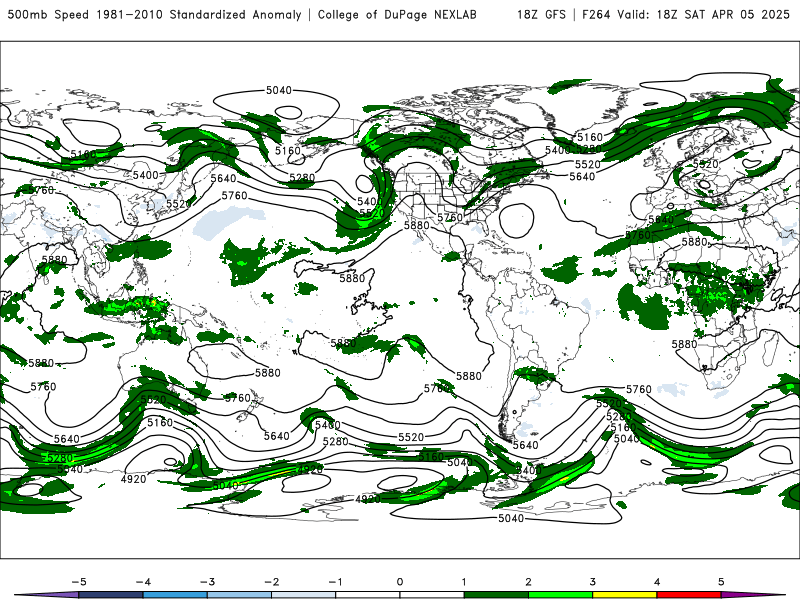Viewport: 800px width, 600px height.
Task: Click the "18Z GFS" model run label
Action: tap(541, 14)
